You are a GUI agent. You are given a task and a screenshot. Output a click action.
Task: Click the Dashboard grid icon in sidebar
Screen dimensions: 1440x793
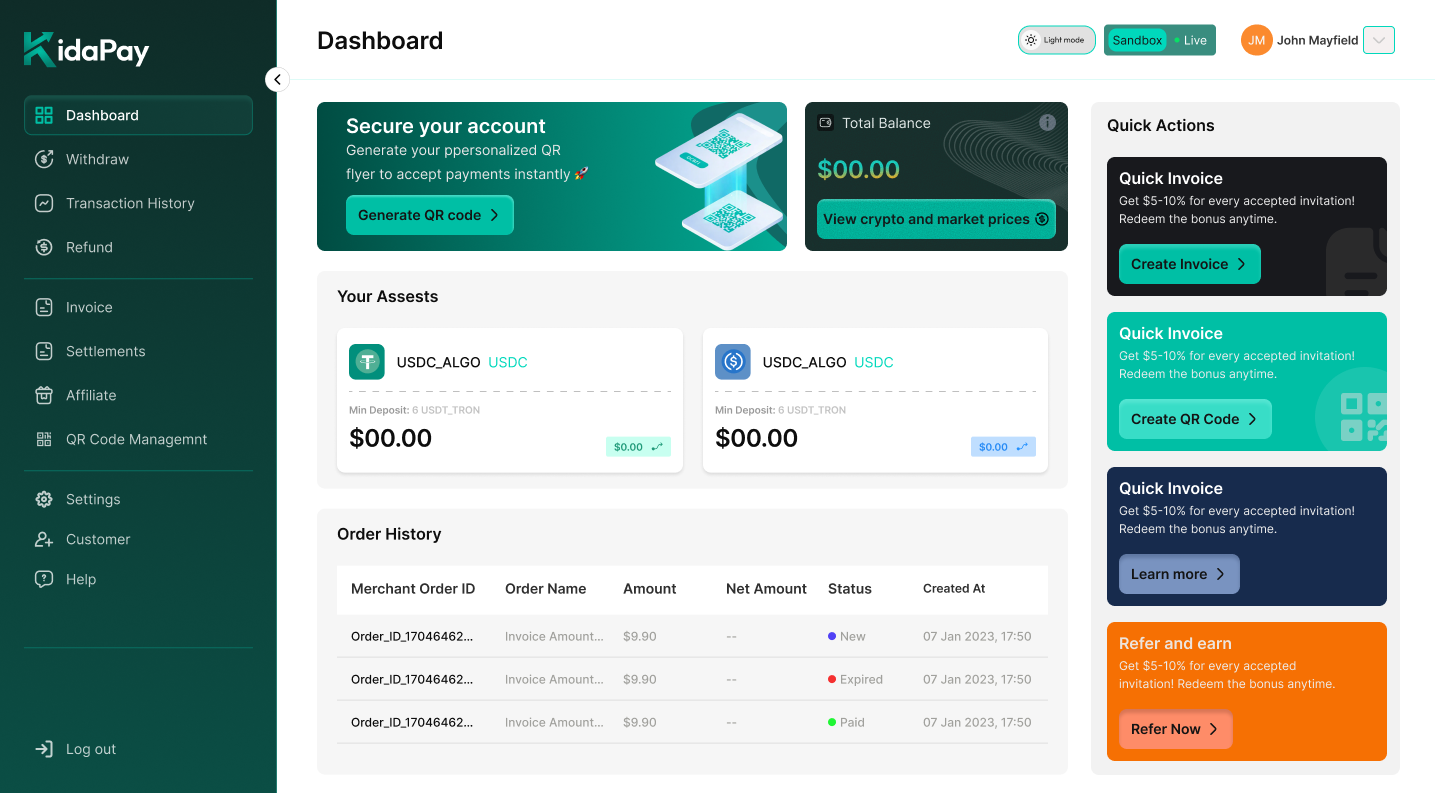pyautogui.click(x=44, y=115)
